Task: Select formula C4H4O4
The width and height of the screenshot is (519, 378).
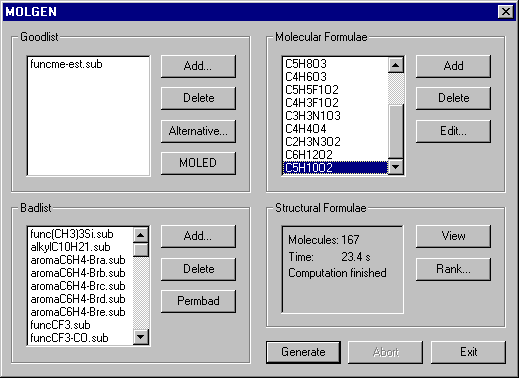Action: coord(335,129)
